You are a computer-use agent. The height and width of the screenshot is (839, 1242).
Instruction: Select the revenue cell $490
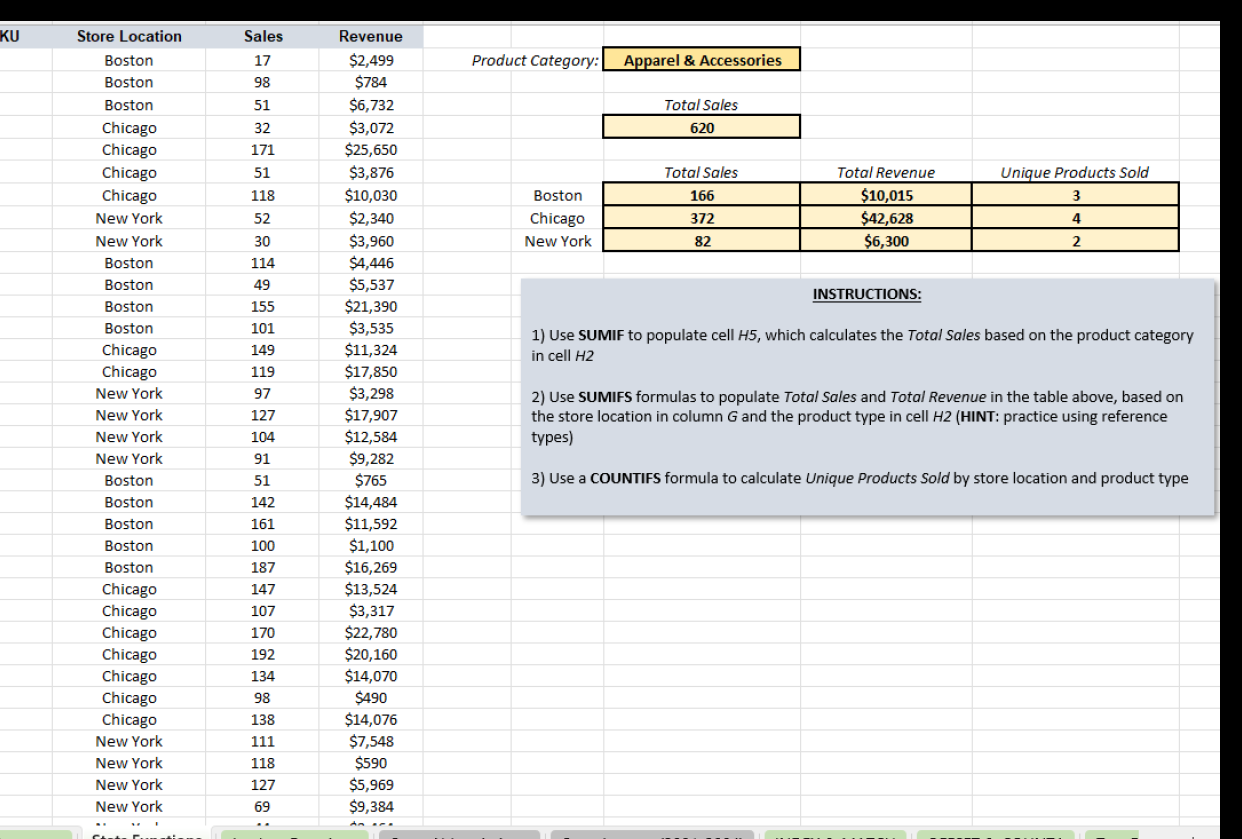pos(371,698)
